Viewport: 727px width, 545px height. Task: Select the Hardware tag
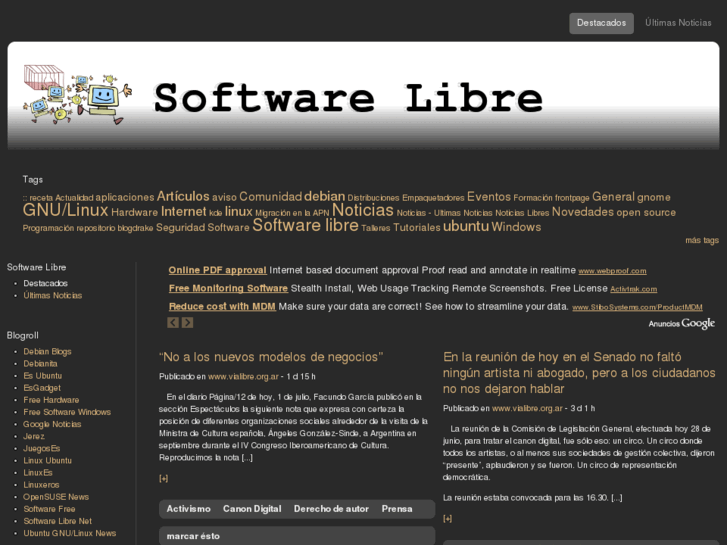point(134,212)
